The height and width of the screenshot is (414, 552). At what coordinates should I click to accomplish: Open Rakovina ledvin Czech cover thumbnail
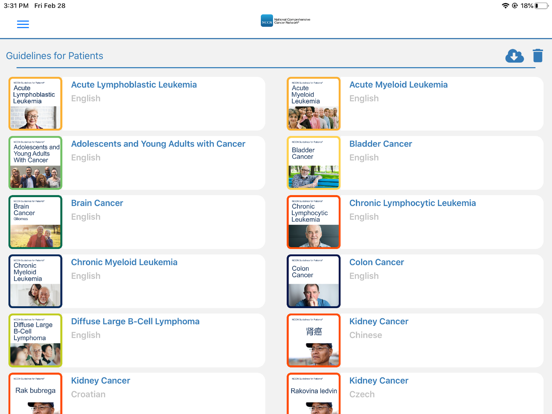pos(314,394)
